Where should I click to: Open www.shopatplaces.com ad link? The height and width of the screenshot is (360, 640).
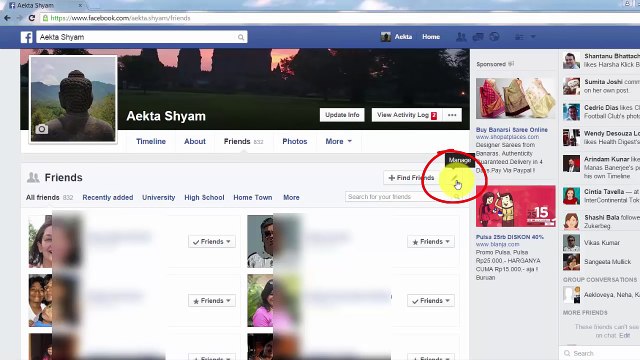(x=507, y=137)
